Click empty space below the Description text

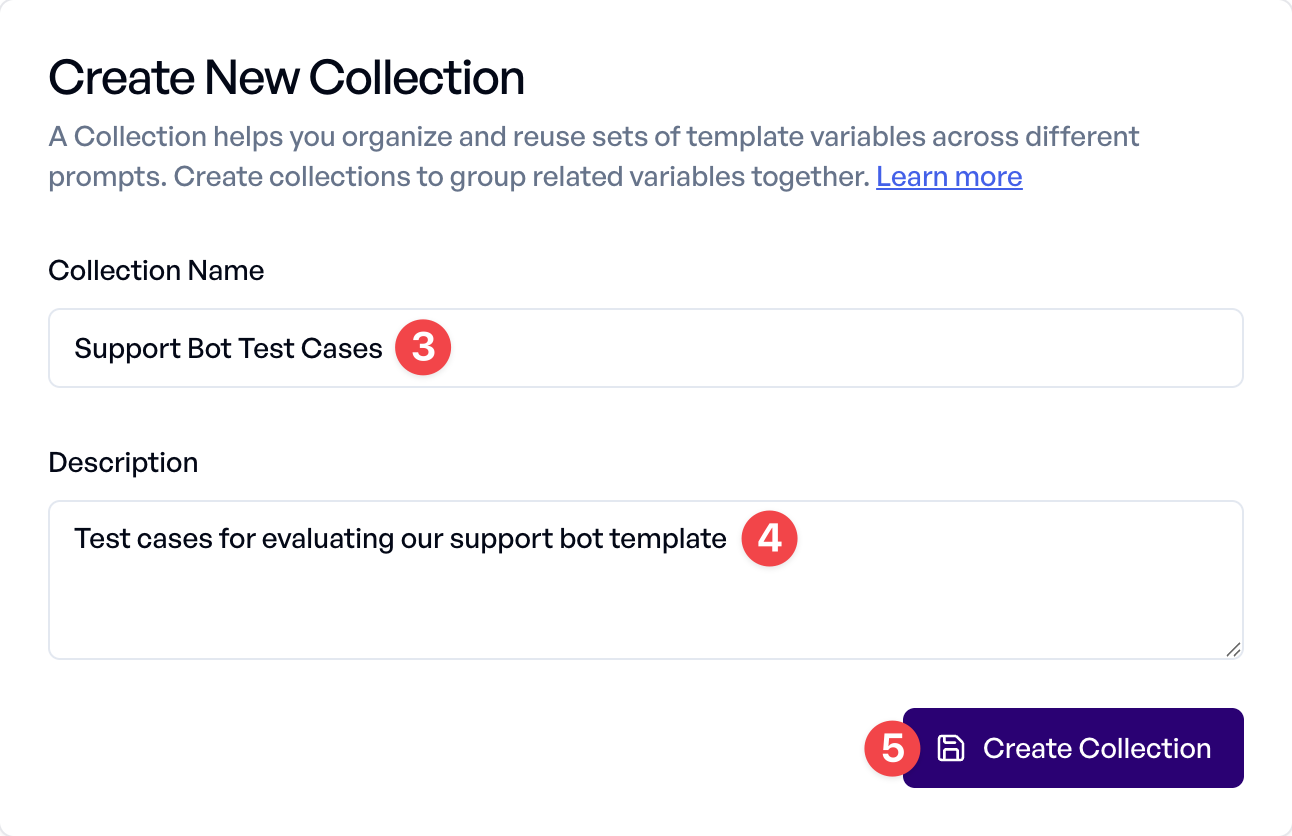tap(646, 612)
